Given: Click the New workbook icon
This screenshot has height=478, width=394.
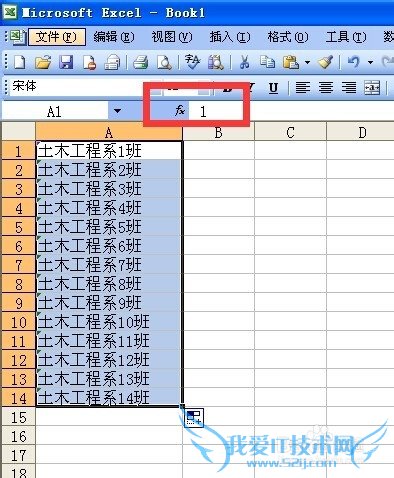Looking at the screenshot, I should click(x=20, y=62).
